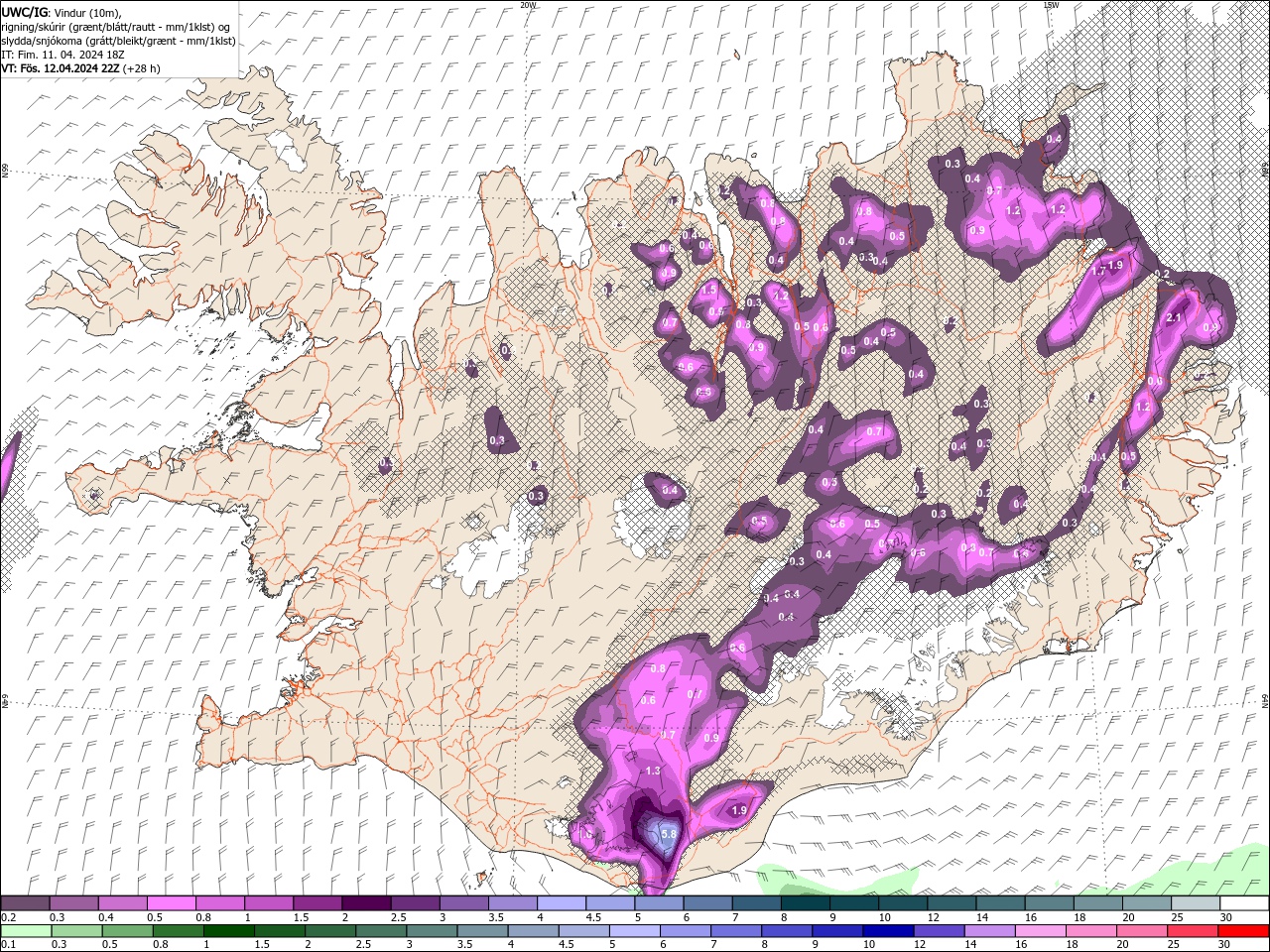Click the valid time 'VT: Fös. 12.04.2024 22Z'

coord(61,68)
